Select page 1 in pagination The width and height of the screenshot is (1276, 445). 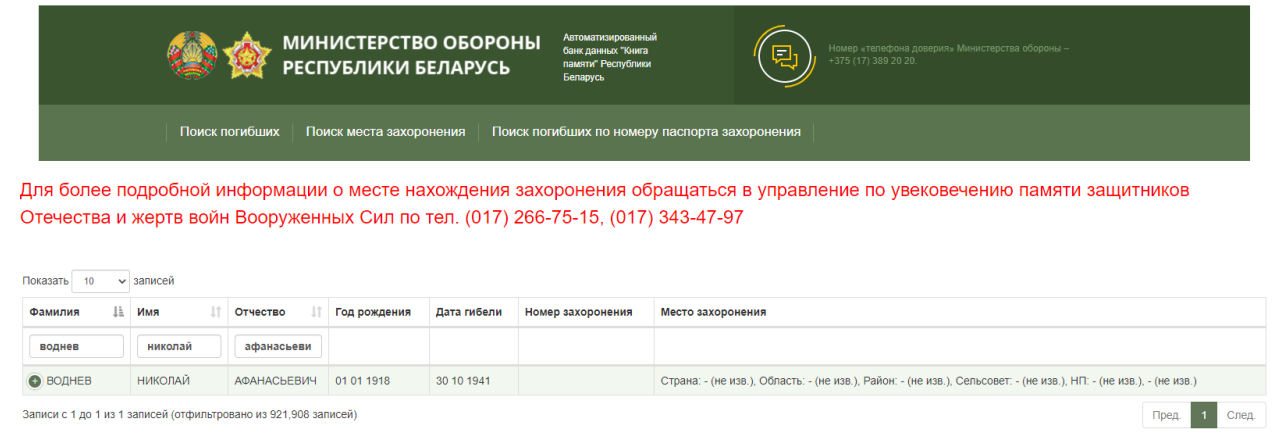(x=1203, y=415)
